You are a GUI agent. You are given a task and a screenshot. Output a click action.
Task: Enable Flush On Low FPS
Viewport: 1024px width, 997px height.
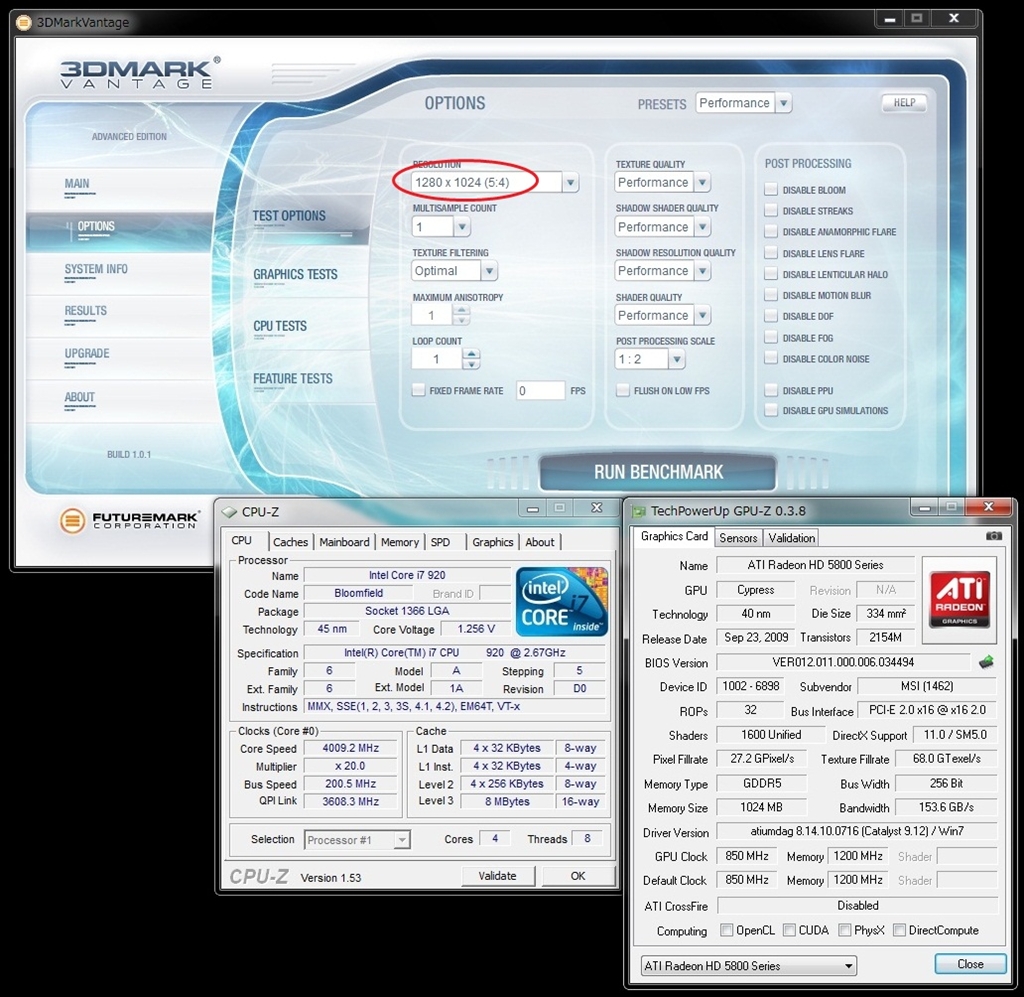pyautogui.click(x=622, y=390)
